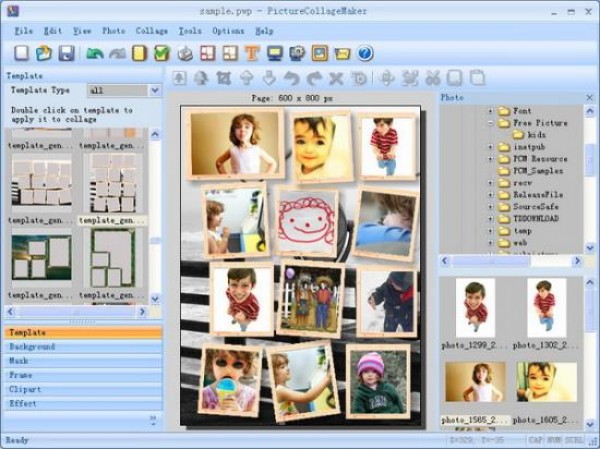Click the template list scroll-down arrow
The height and width of the screenshot is (449, 600).
point(155,299)
